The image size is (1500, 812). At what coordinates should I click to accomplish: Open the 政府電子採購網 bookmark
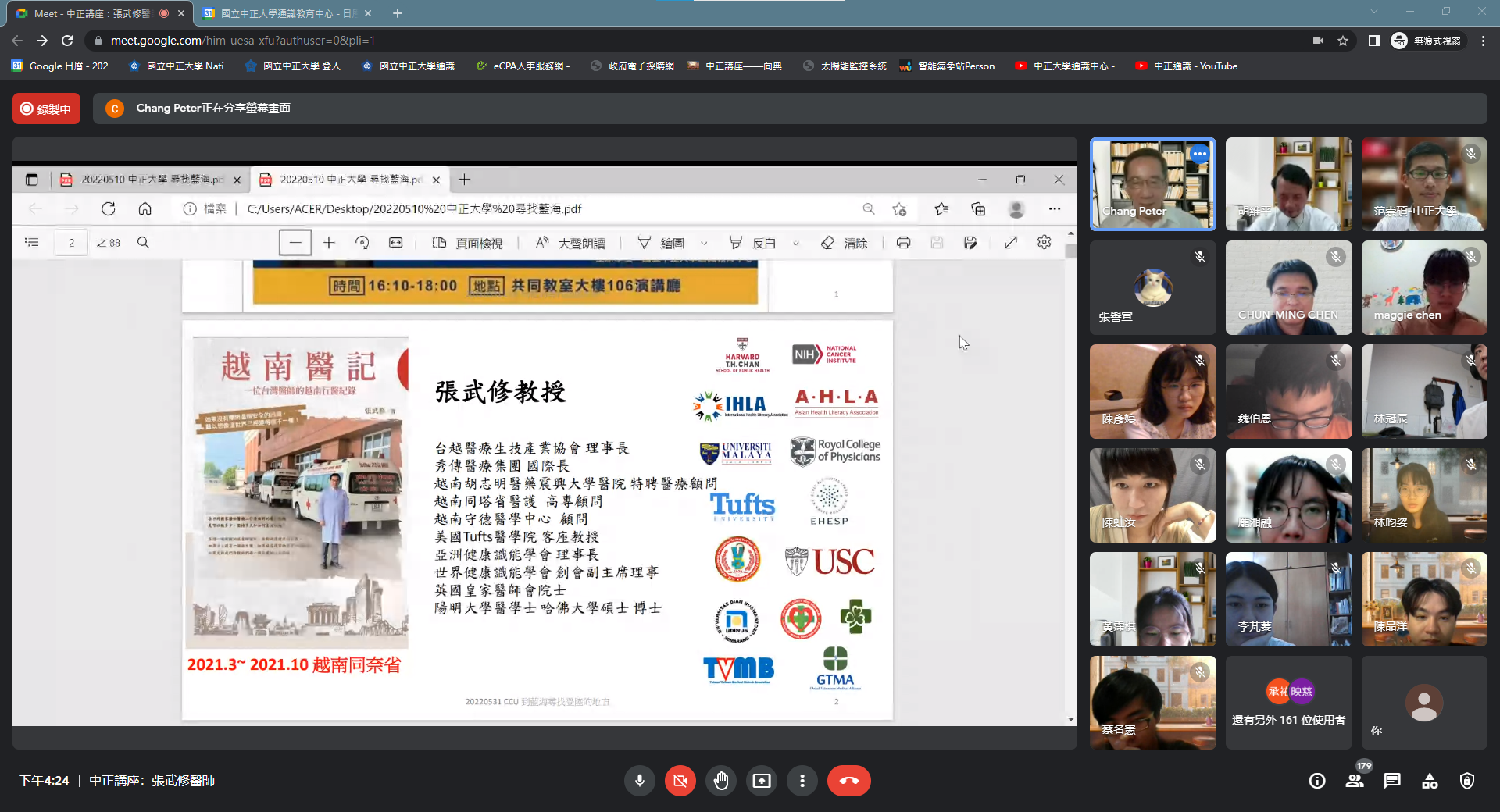coord(633,66)
